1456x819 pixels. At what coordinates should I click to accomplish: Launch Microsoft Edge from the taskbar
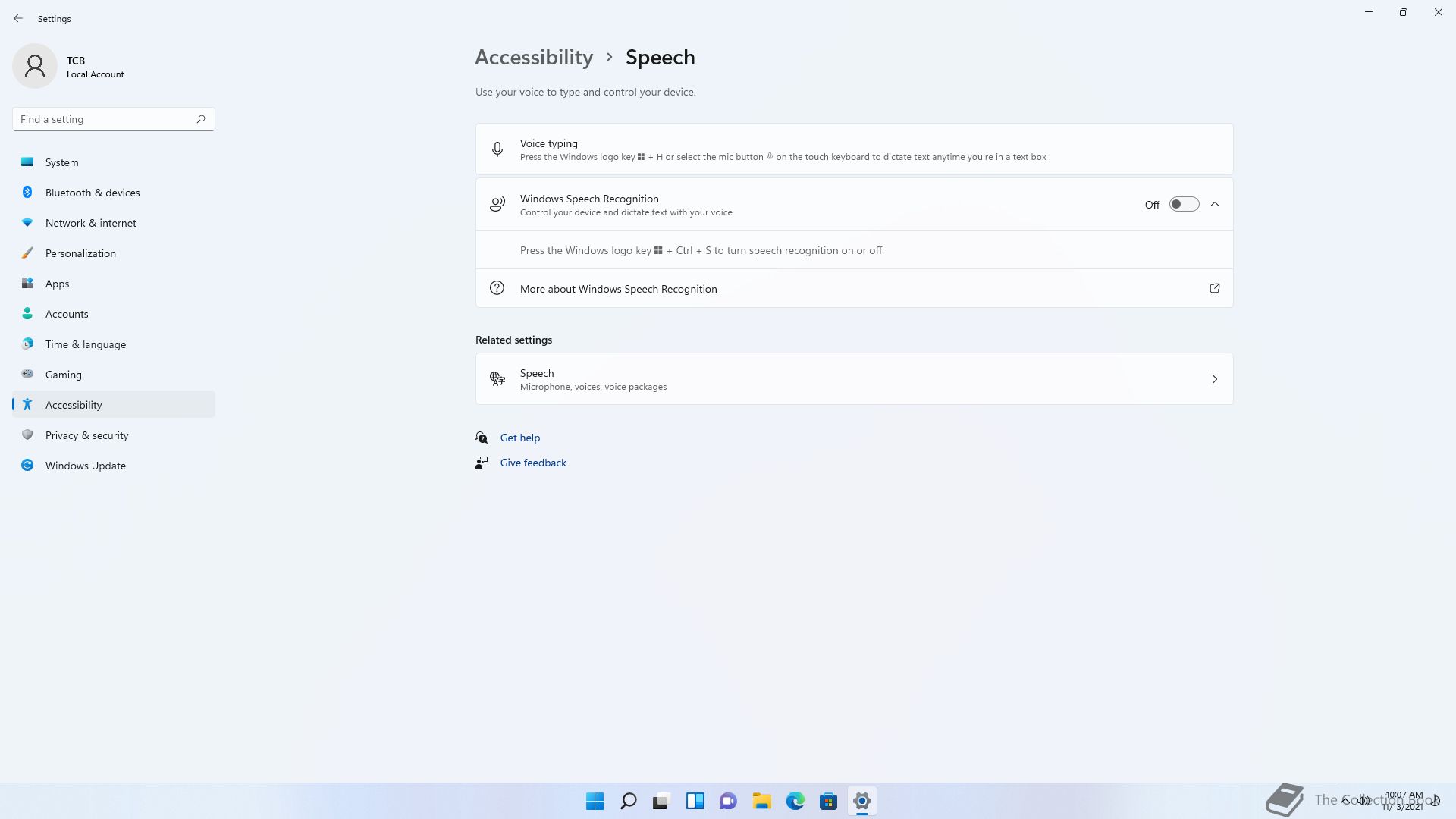point(795,801)
